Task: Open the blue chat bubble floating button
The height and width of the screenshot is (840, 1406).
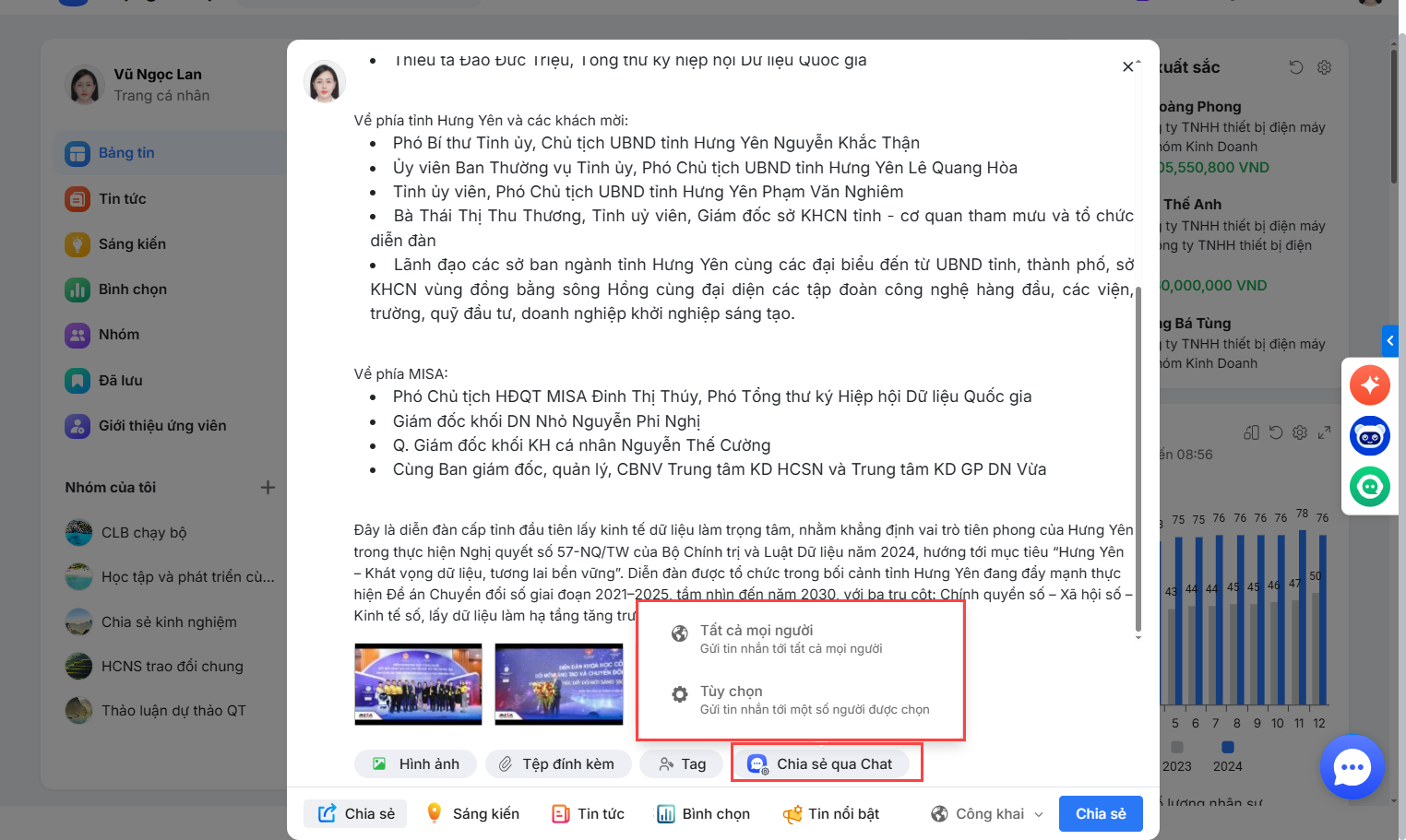Action: 1352,767
